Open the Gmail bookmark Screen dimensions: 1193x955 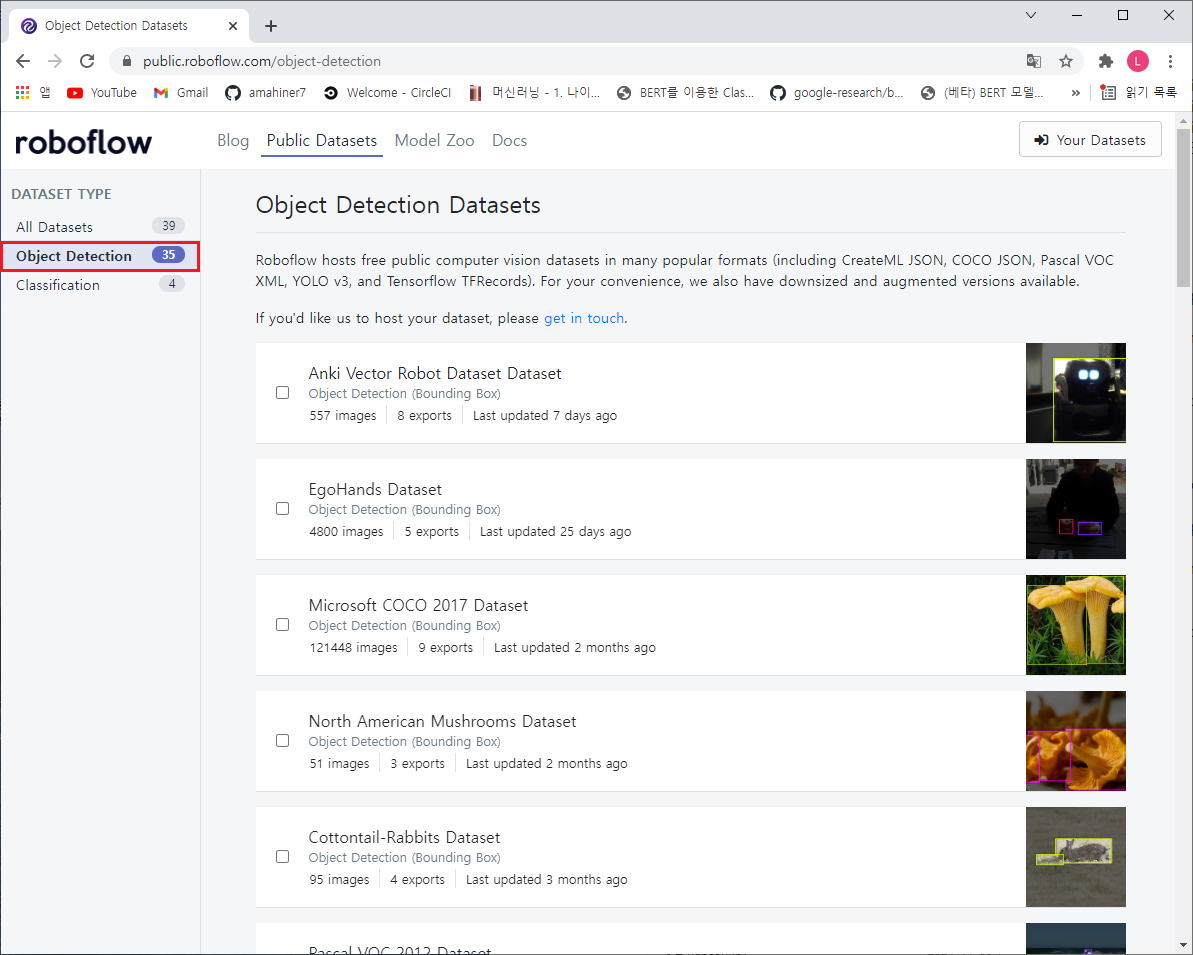coord(181,92)
